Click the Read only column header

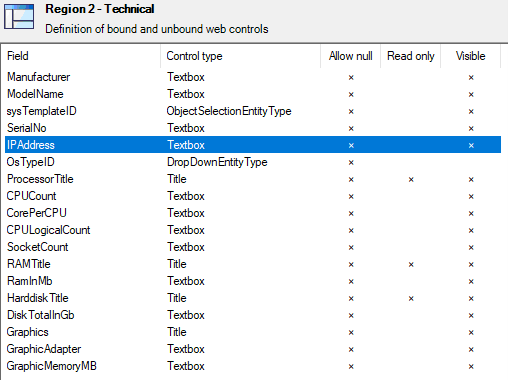tap(411, 56)
